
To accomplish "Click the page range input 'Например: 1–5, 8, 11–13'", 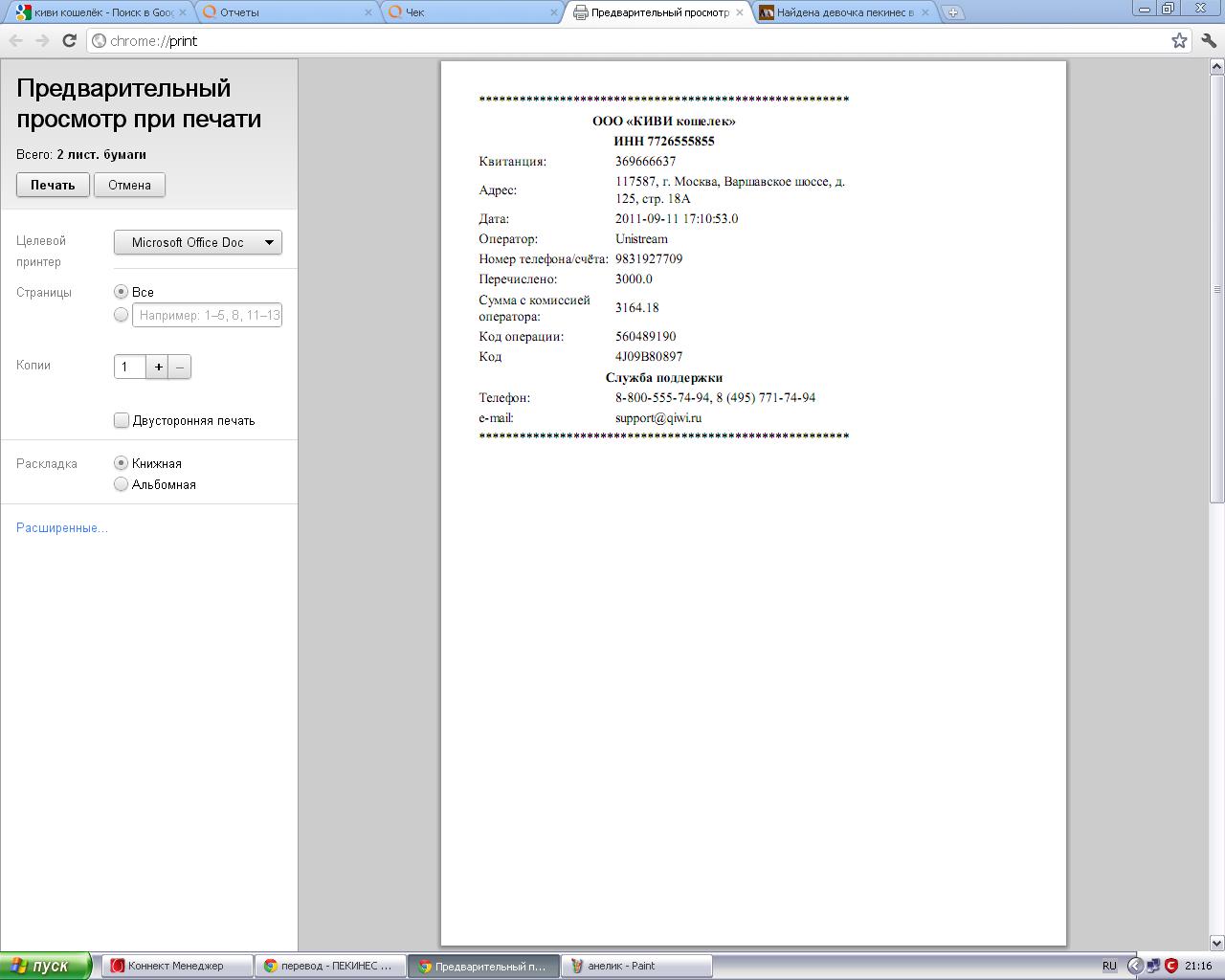I will [207, 315].
